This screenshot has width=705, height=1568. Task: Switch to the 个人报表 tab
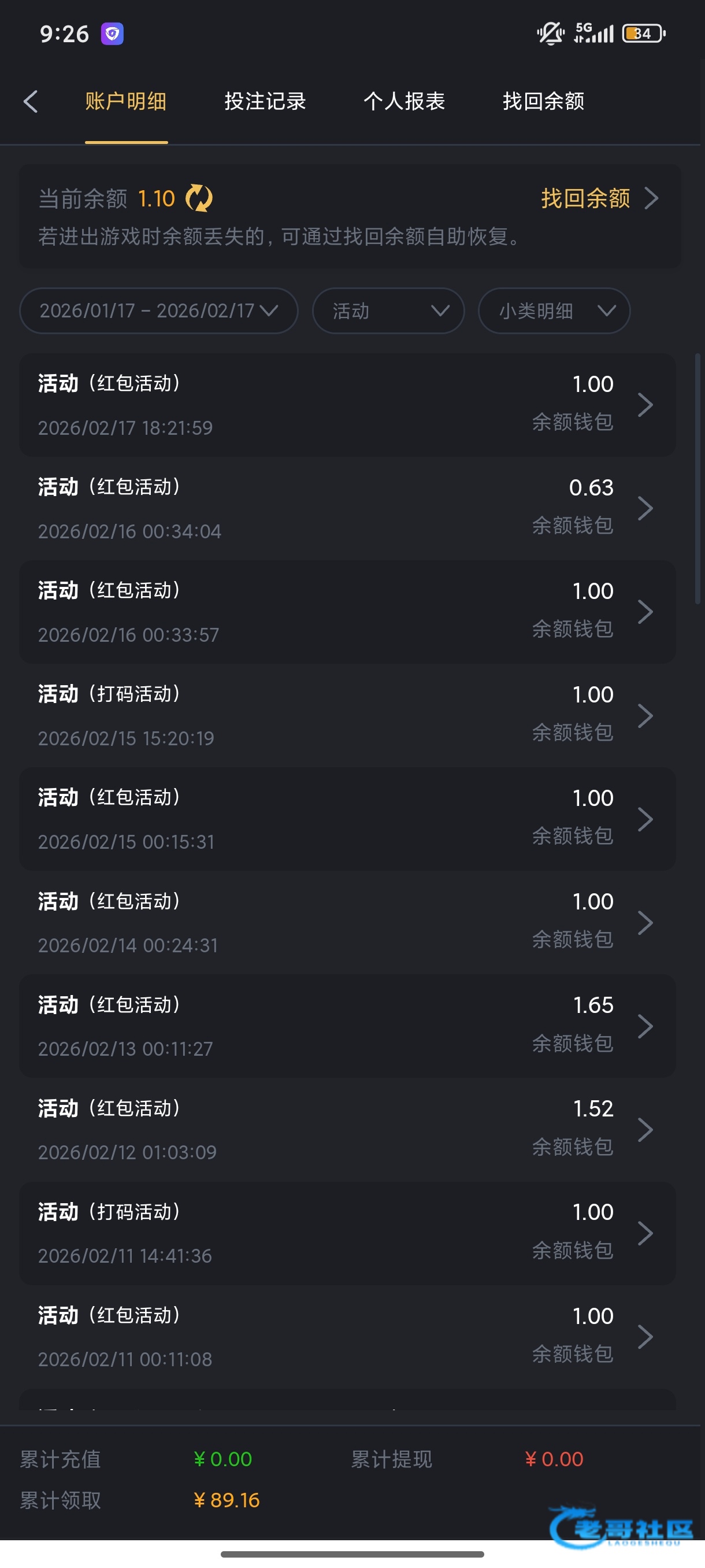click(405, 102)
